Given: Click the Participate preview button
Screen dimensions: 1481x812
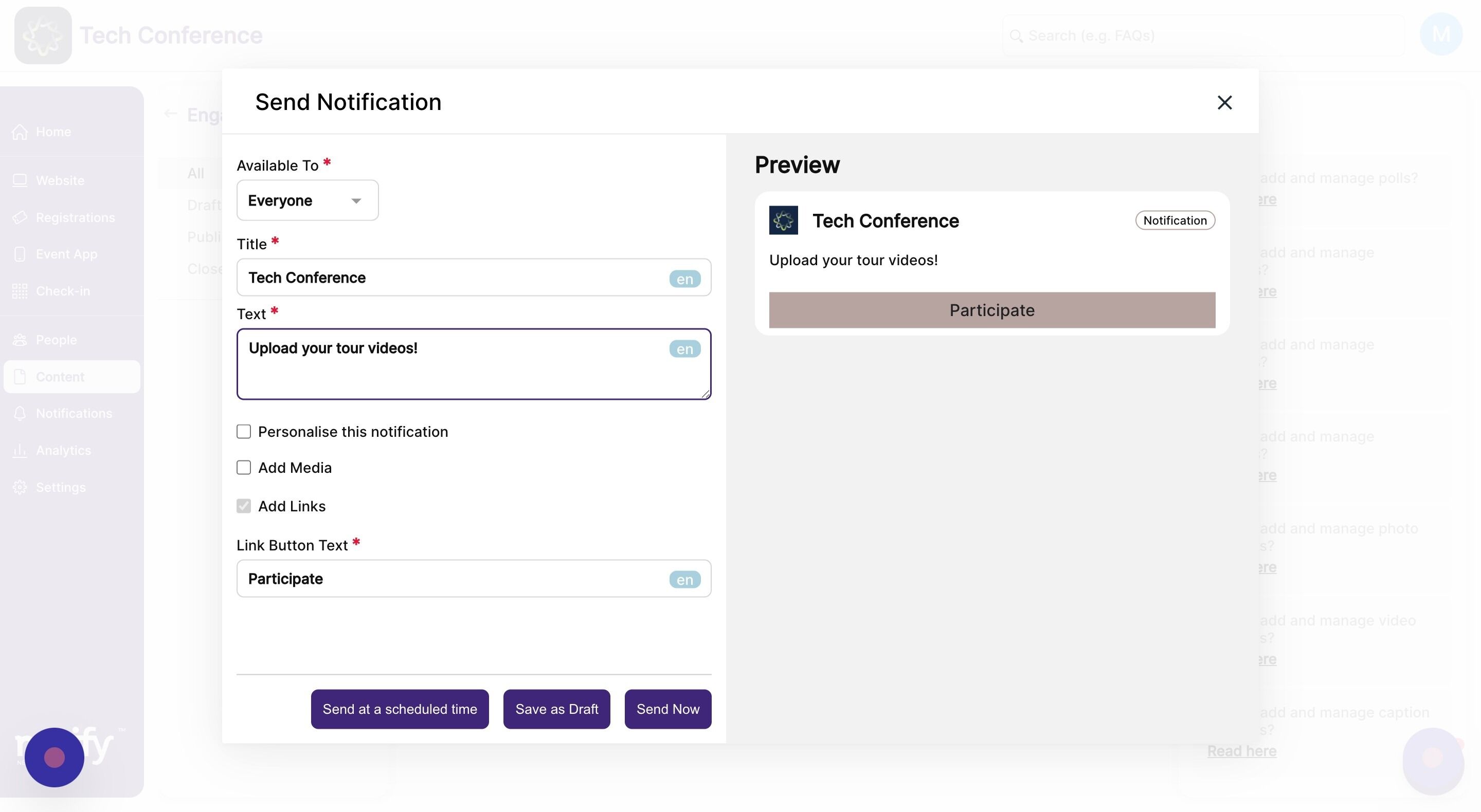Looking at the screenshot, I should (992, 310).
